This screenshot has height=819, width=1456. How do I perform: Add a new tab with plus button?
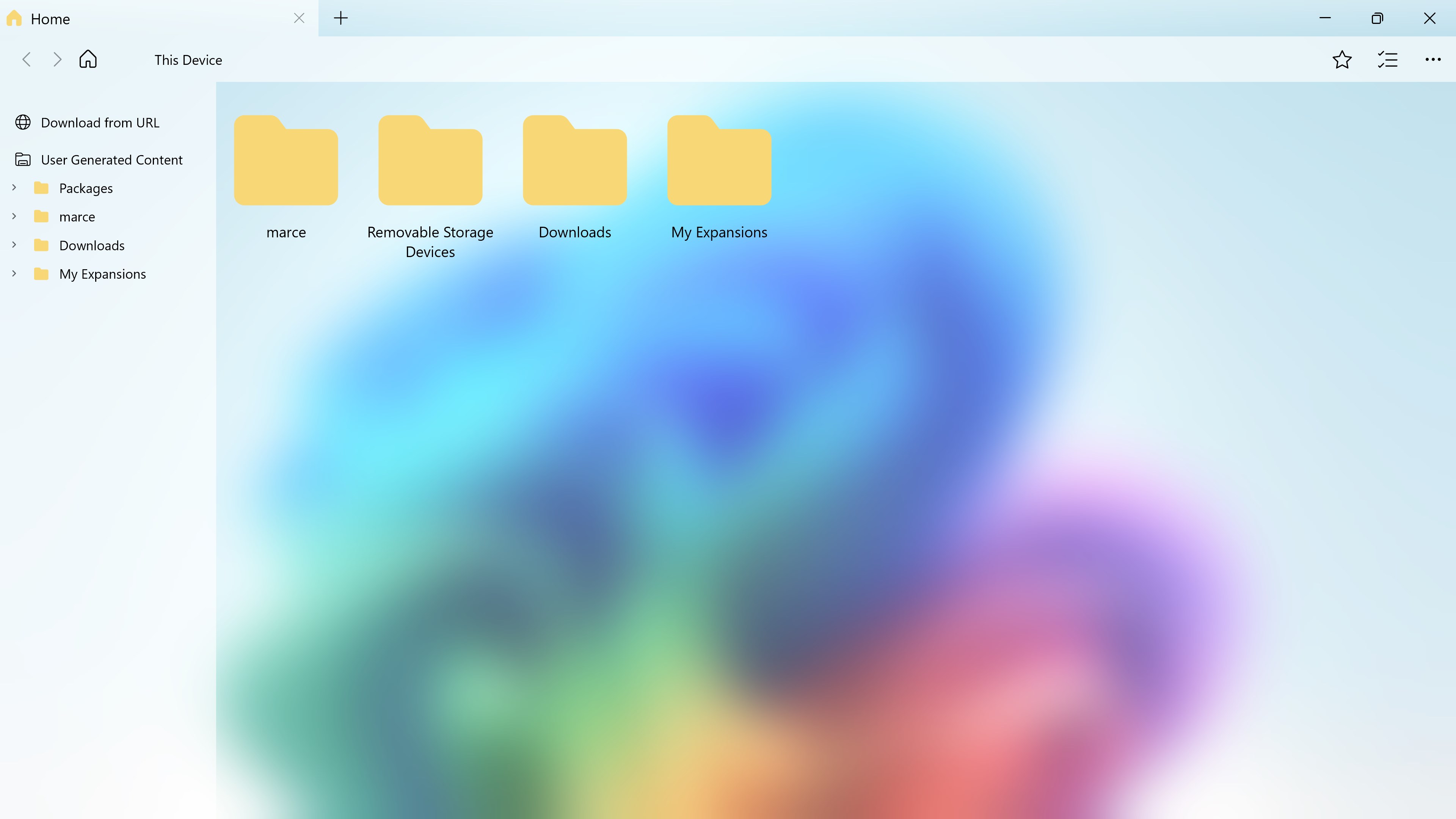341,18
